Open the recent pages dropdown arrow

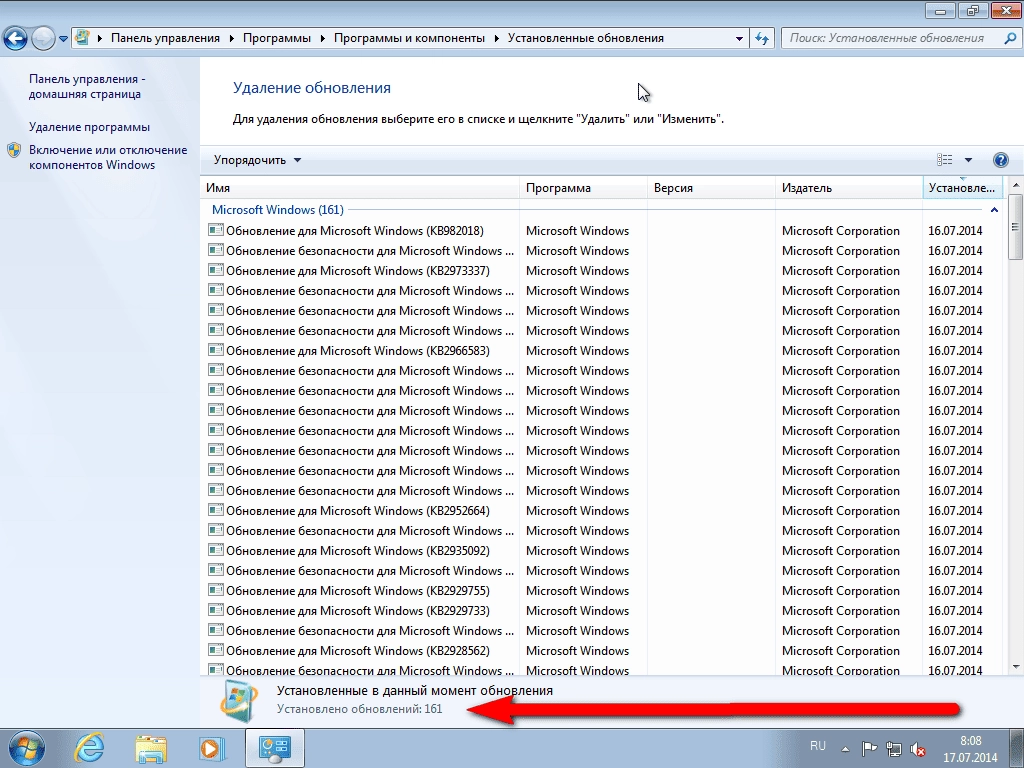tap(63, 39)
